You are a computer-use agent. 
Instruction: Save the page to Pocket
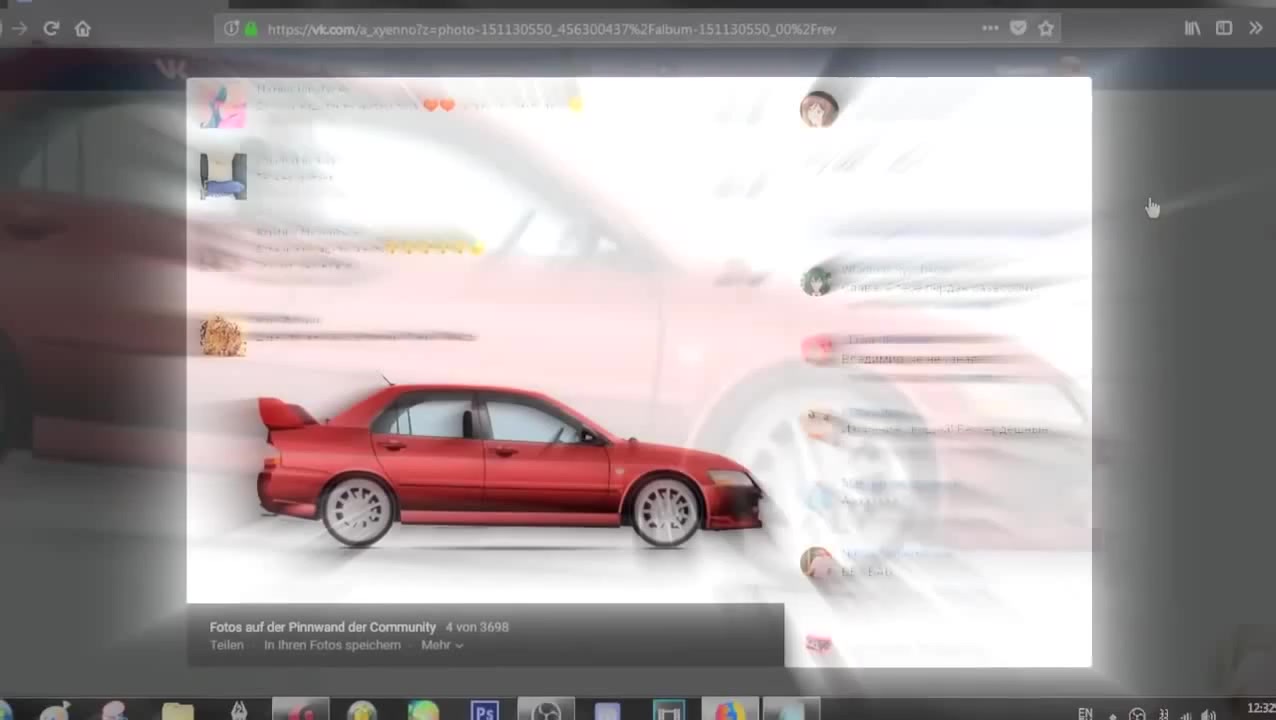click(x=1018, y=29)
